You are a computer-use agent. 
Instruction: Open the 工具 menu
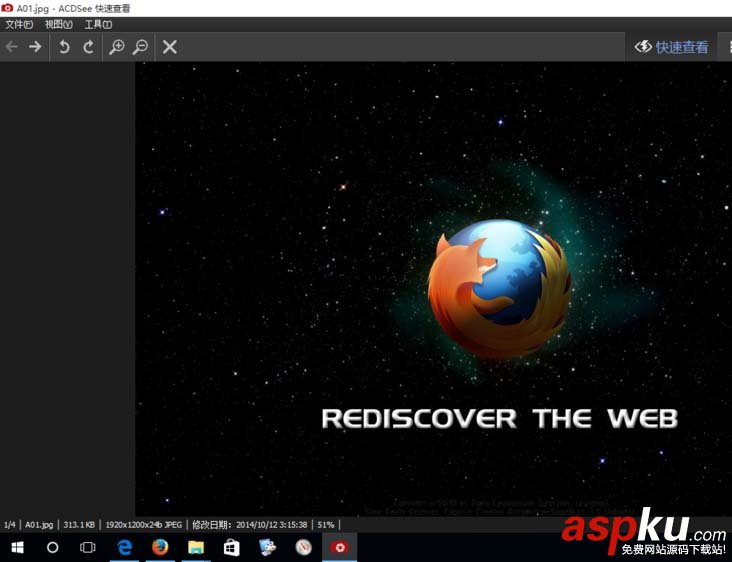(x=98, y=25)
